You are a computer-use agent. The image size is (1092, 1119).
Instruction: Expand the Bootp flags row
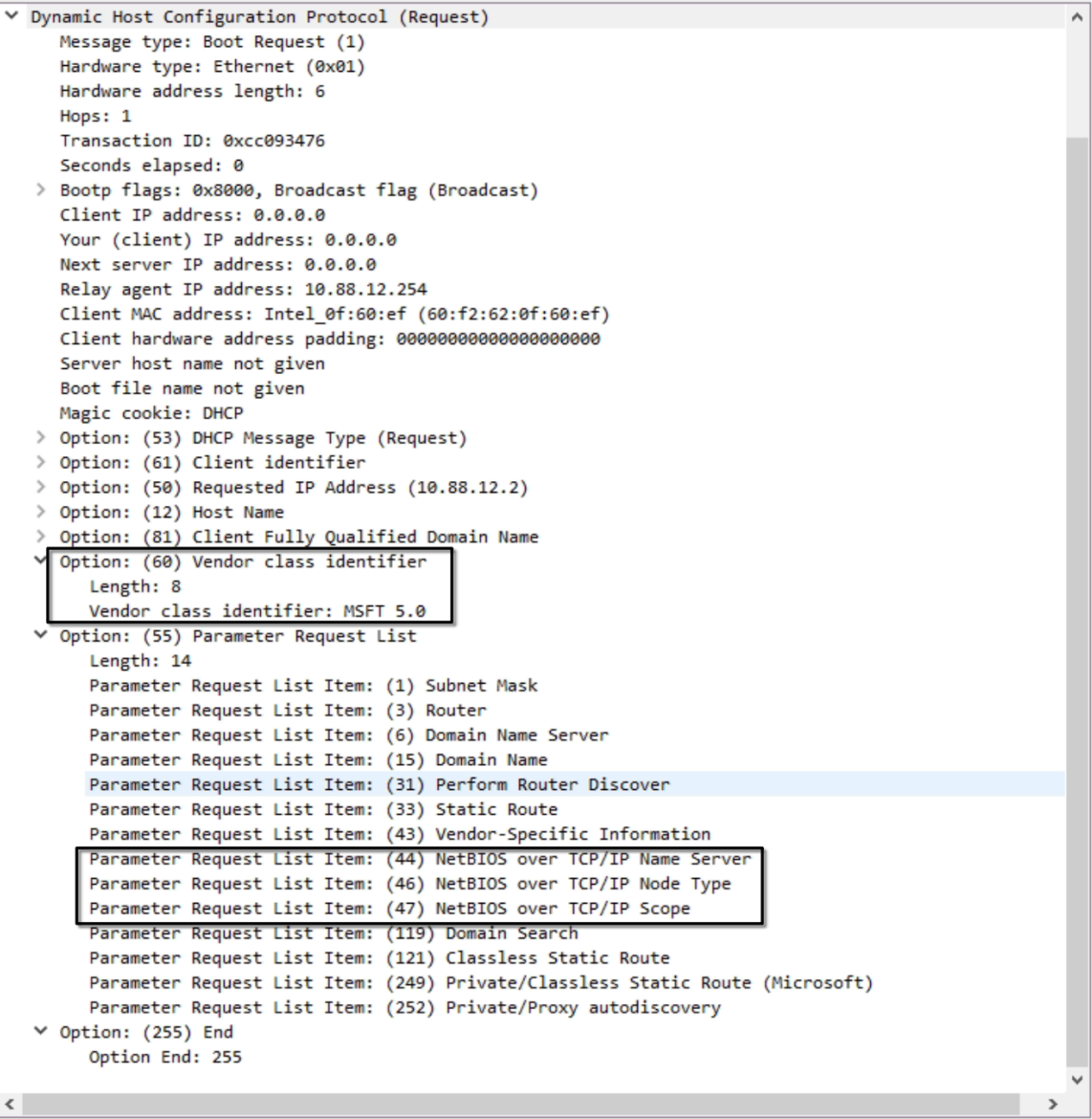pyautogui.click(x=41, y=189)
